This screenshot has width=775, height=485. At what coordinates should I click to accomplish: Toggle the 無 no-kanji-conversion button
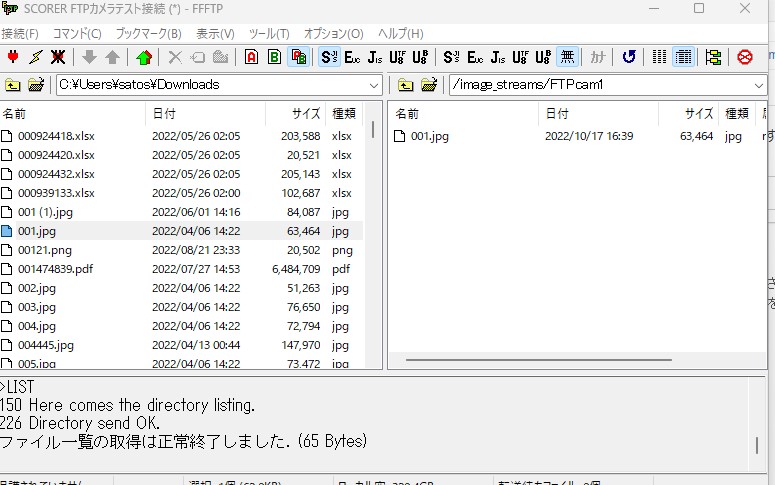coord(567,57)
